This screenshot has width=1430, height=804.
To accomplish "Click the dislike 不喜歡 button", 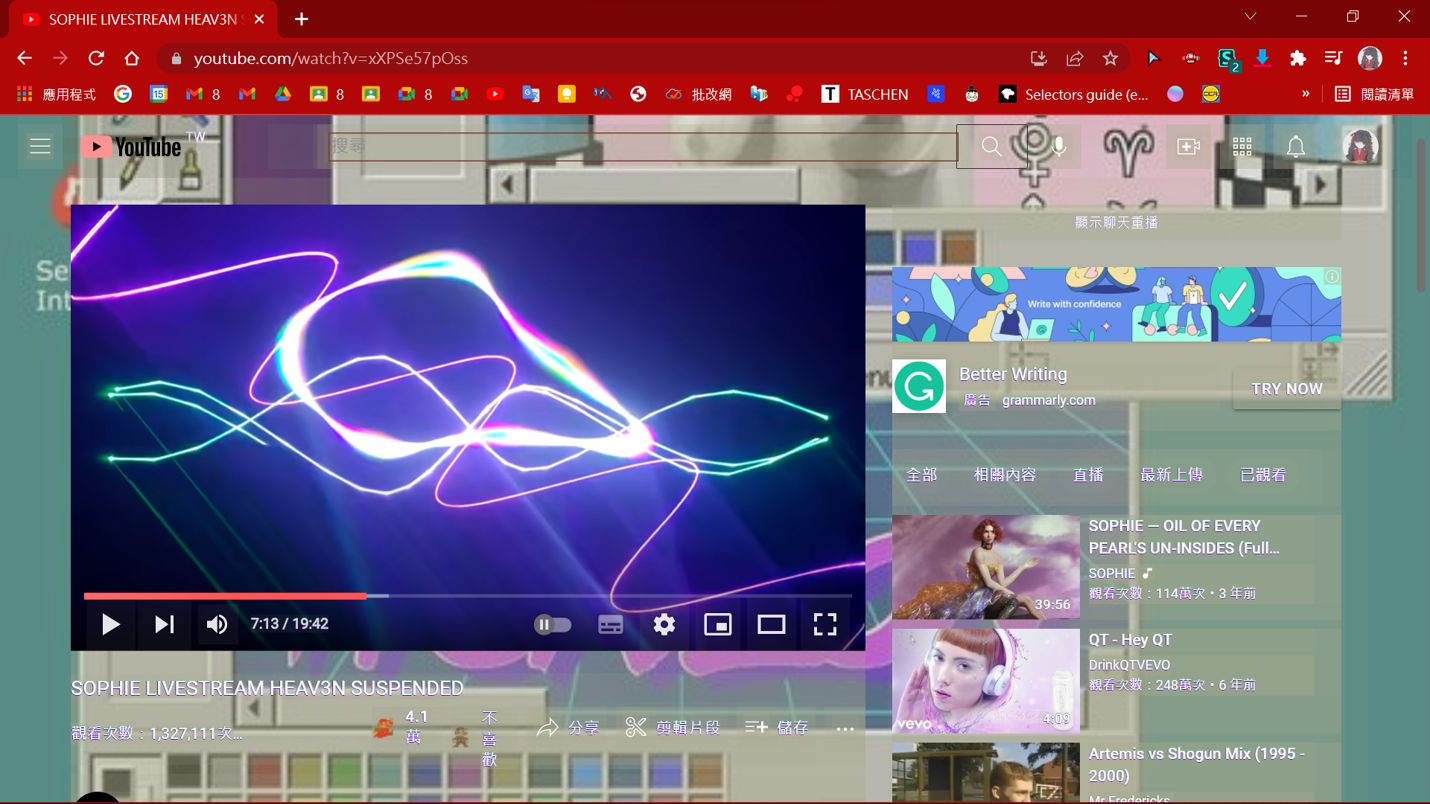I will tap(475, 738).
